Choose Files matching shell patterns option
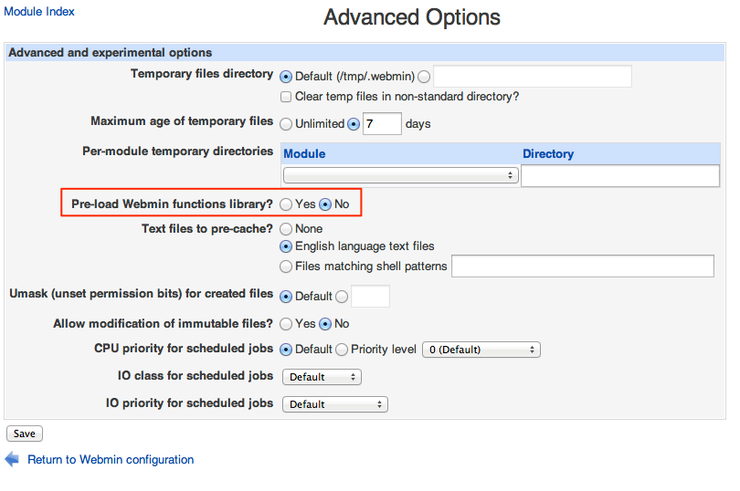The image size is (740, 491). point(286,267)
